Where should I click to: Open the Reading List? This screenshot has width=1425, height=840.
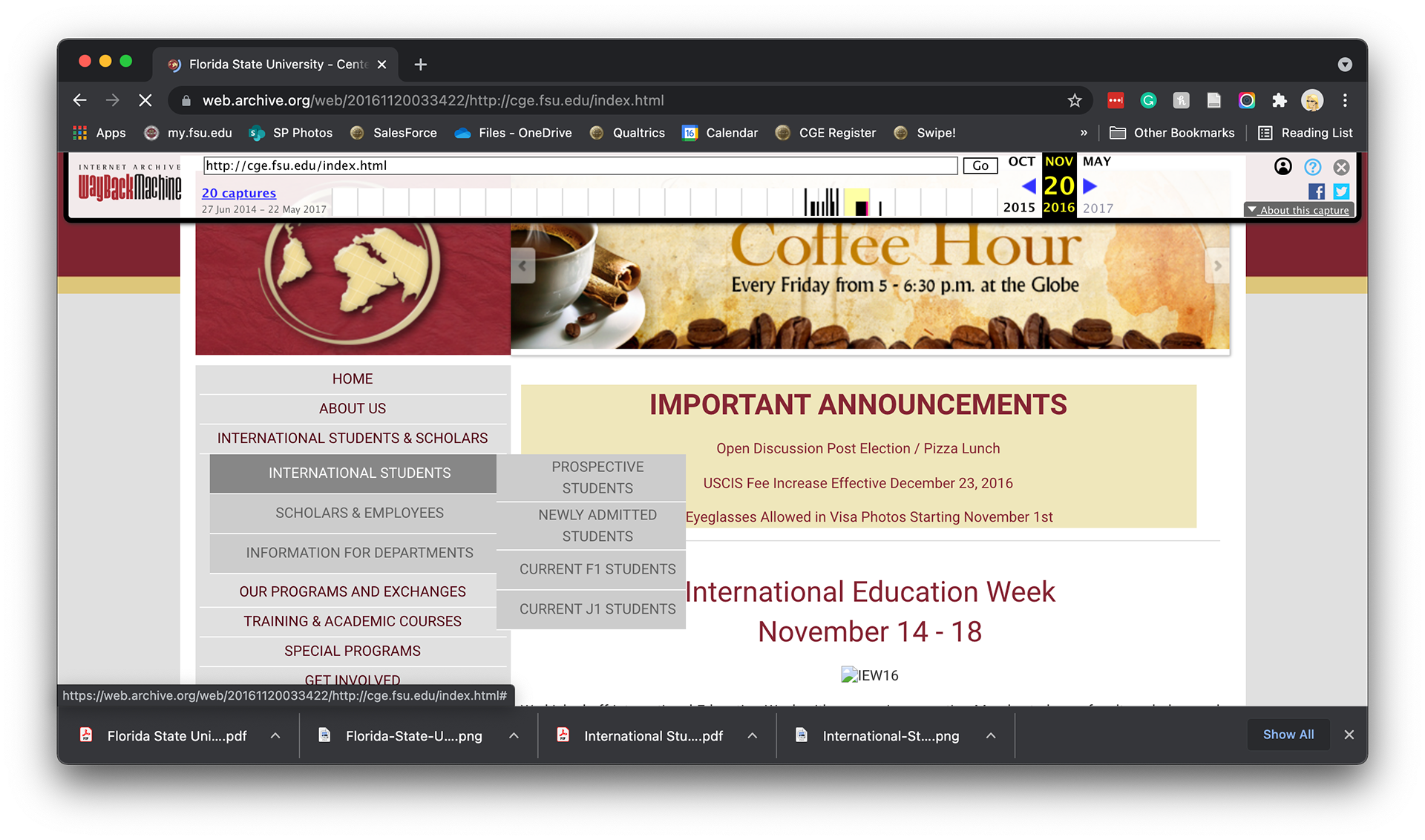1306,133
